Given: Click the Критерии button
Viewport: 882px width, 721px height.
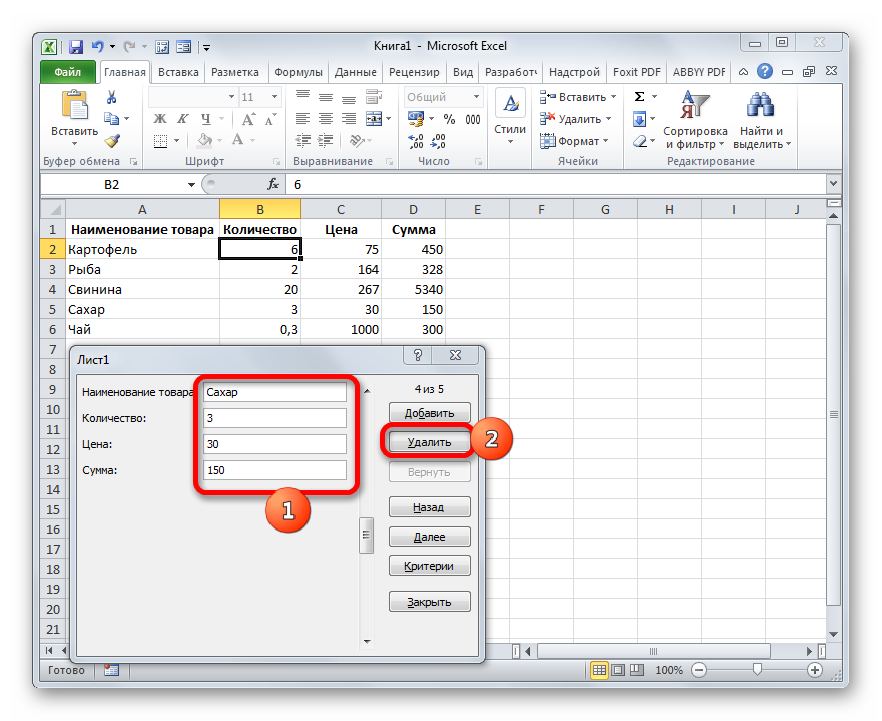Looking at the screenshot, I should [429, 566].
